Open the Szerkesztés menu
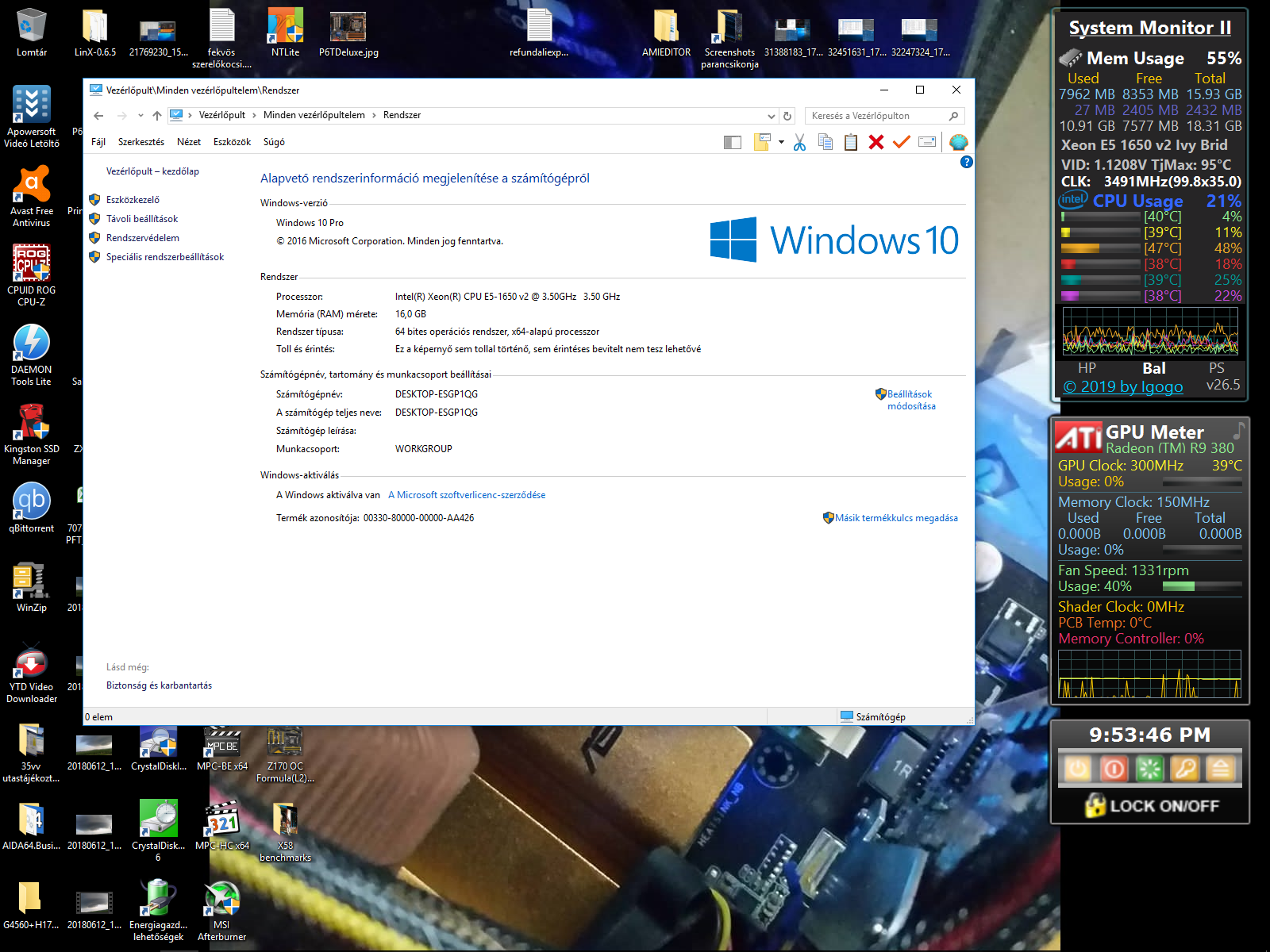 (x=141, y=142)
